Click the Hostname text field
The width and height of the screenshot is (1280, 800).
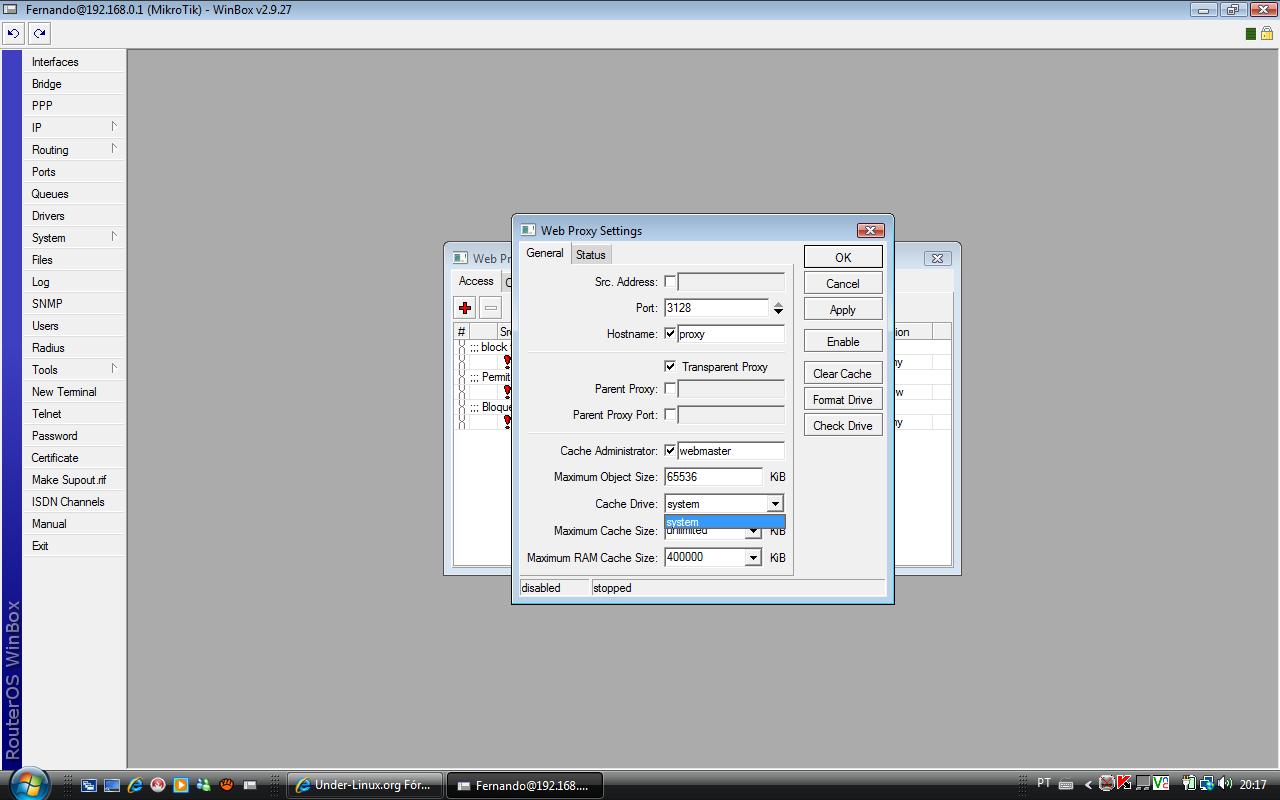pos(731,334)
